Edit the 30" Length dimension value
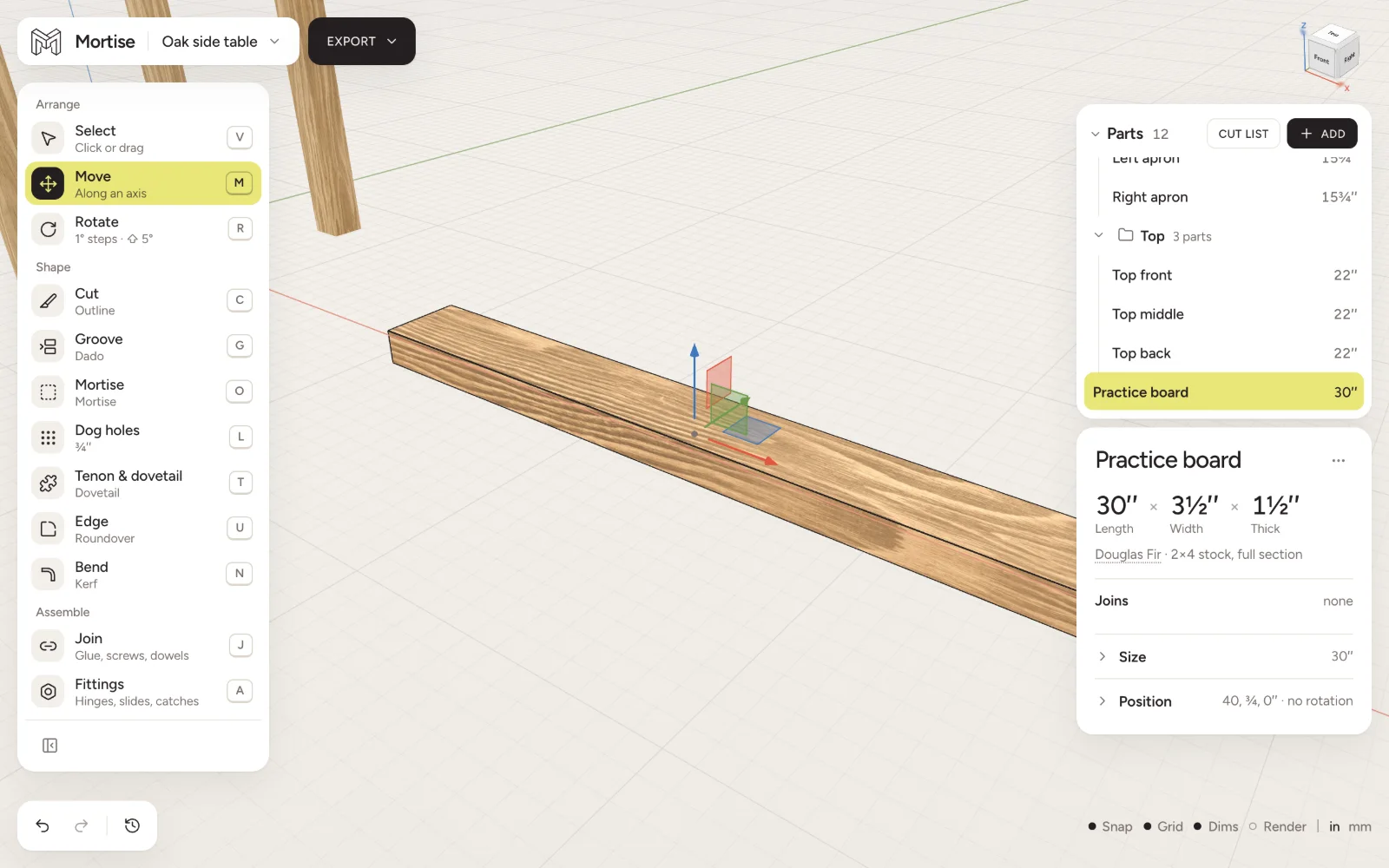1389x868 pixels. [1116, 505]
